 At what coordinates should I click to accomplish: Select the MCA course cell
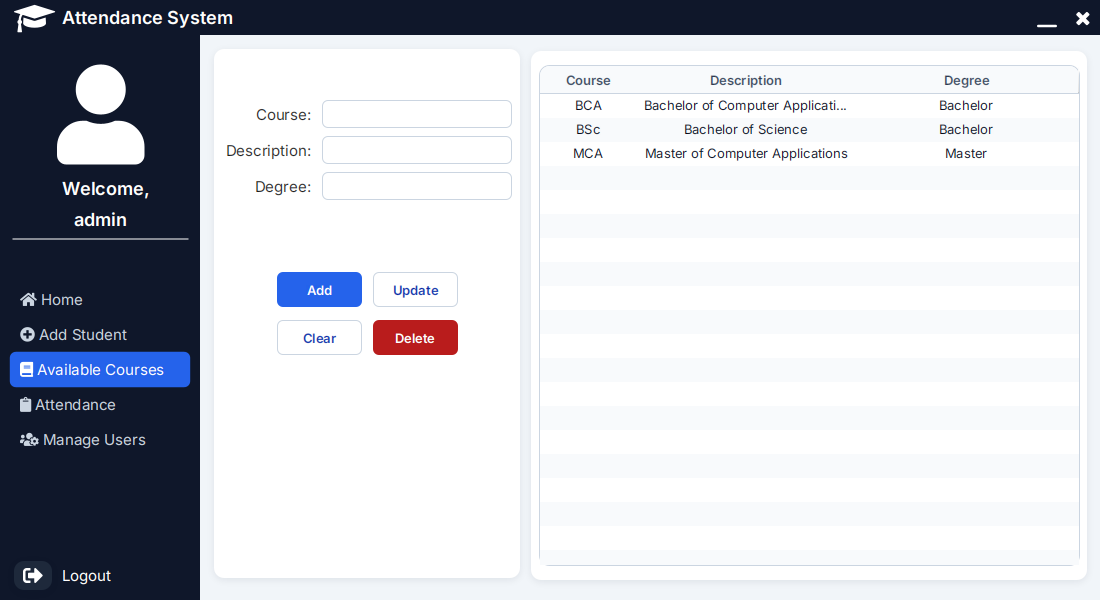click(x=588, y=153)
